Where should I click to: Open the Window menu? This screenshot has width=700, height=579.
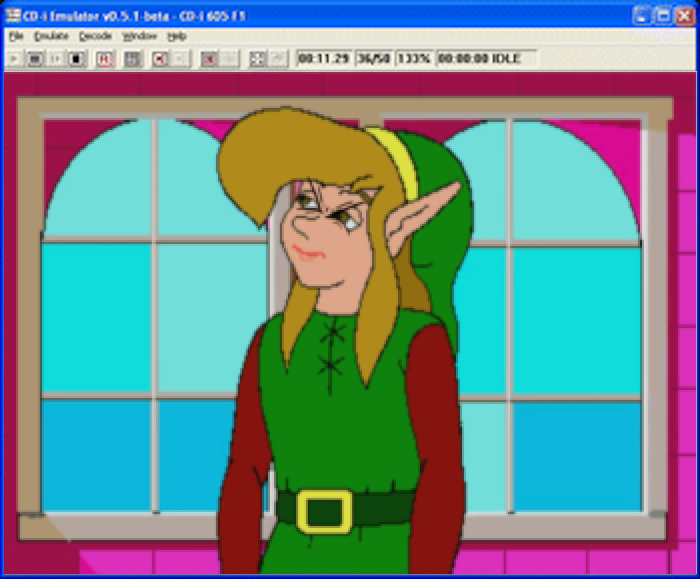(x=139, y=36)
